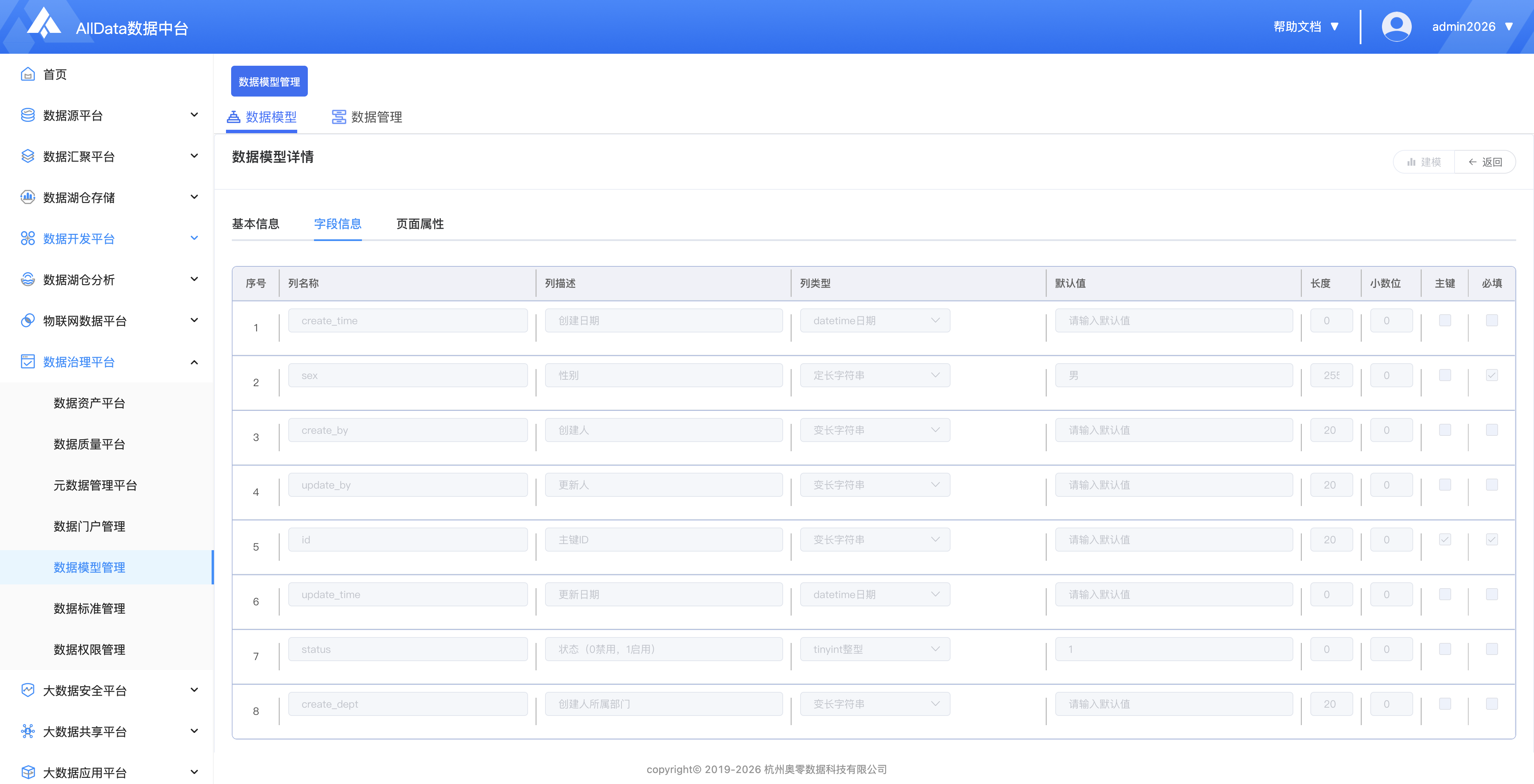Select 数据管理 top tab
The width and height of the screenshot is (1534, 784).
point(367,117)
